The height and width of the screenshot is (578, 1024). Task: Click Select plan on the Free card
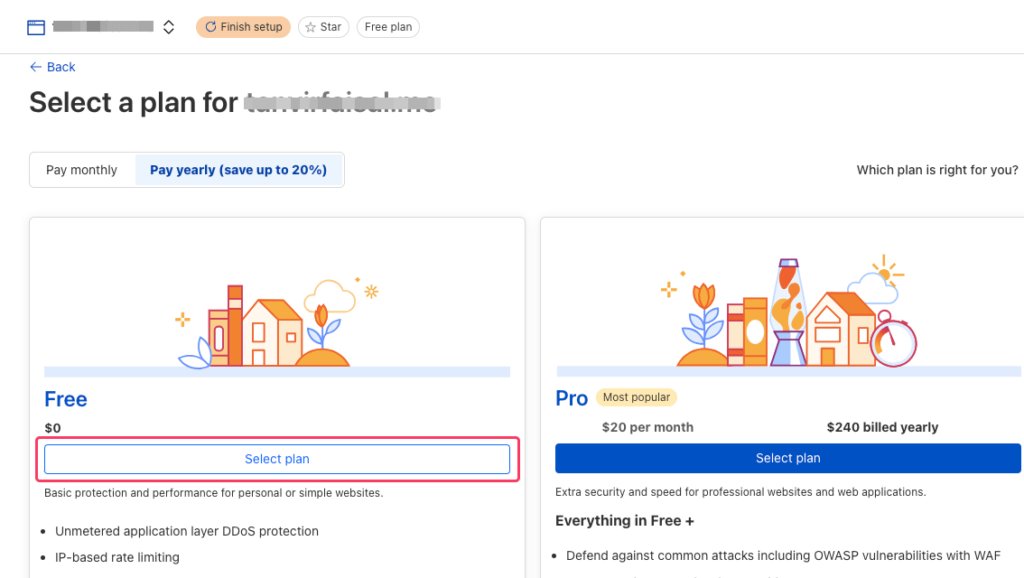277,459
